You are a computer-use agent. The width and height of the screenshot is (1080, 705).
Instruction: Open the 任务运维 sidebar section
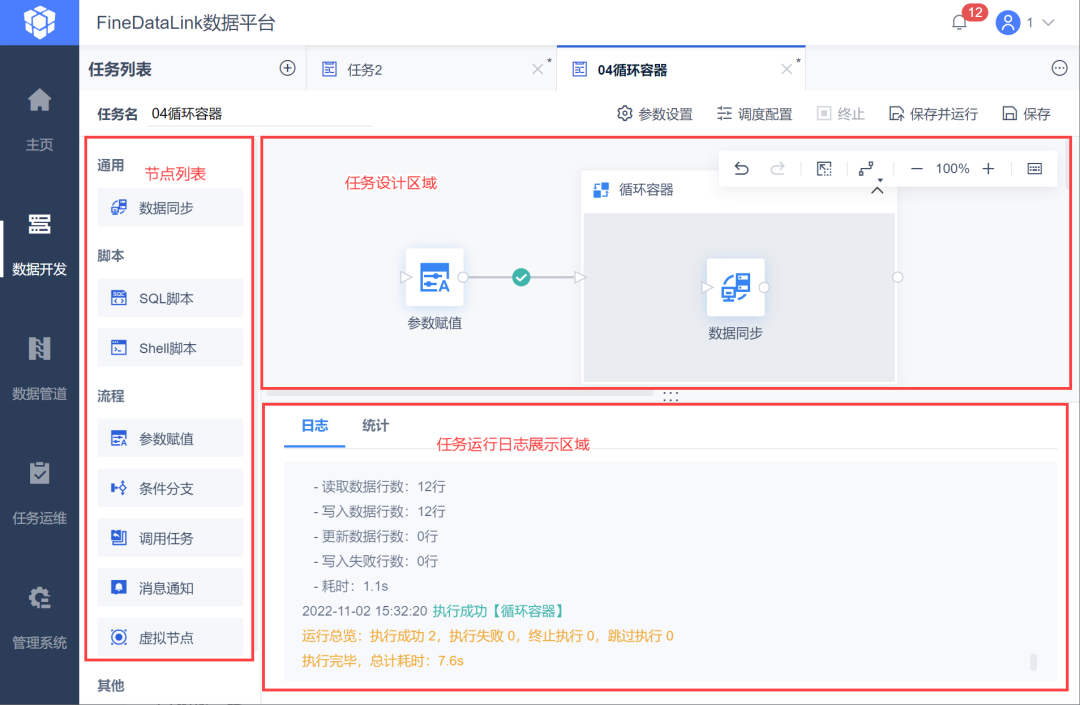point(39,493)
